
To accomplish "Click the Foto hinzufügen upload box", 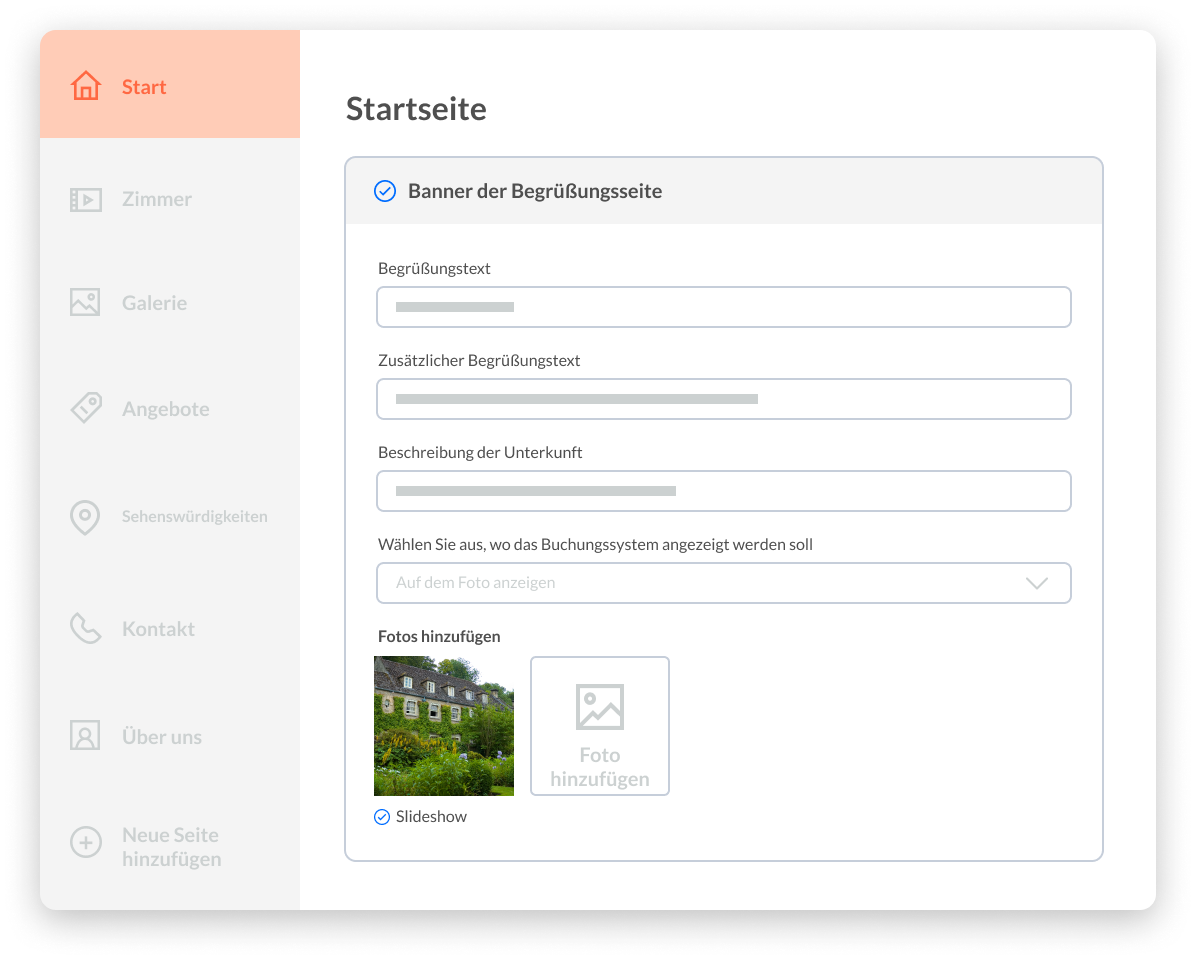I will 600,726.
